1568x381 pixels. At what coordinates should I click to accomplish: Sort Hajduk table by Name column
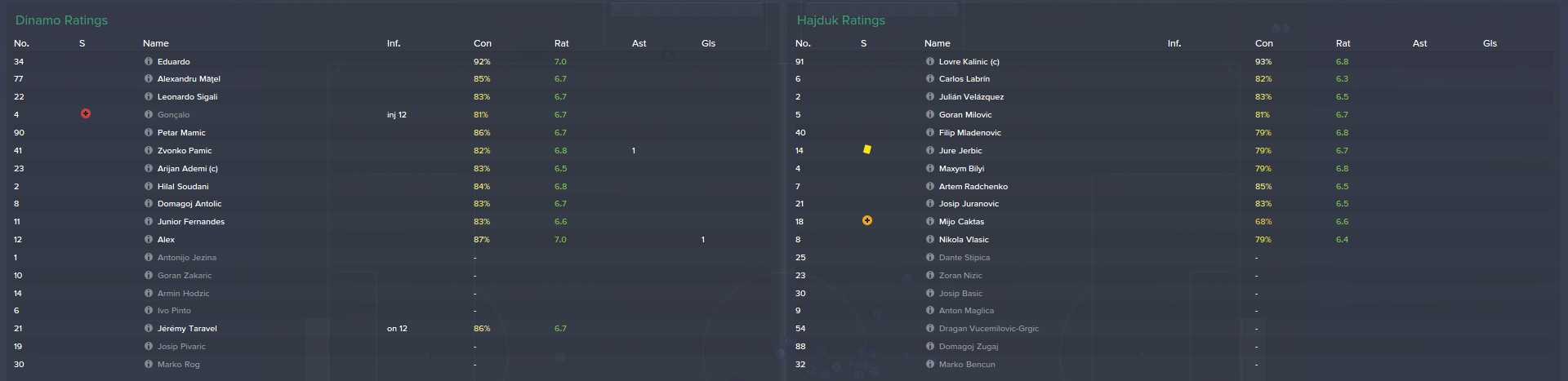[938, 43]
